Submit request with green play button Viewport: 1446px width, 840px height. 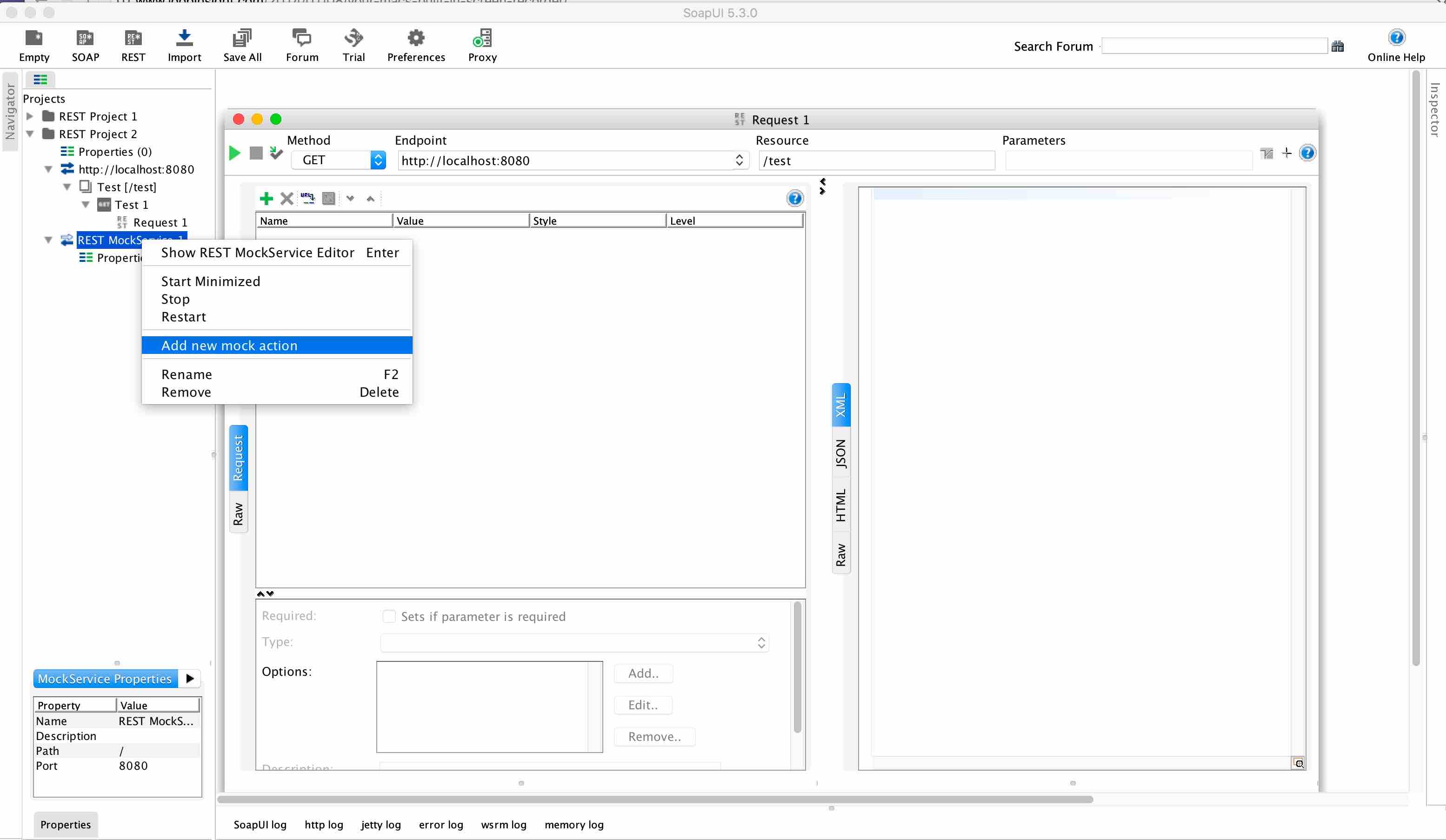235,153
